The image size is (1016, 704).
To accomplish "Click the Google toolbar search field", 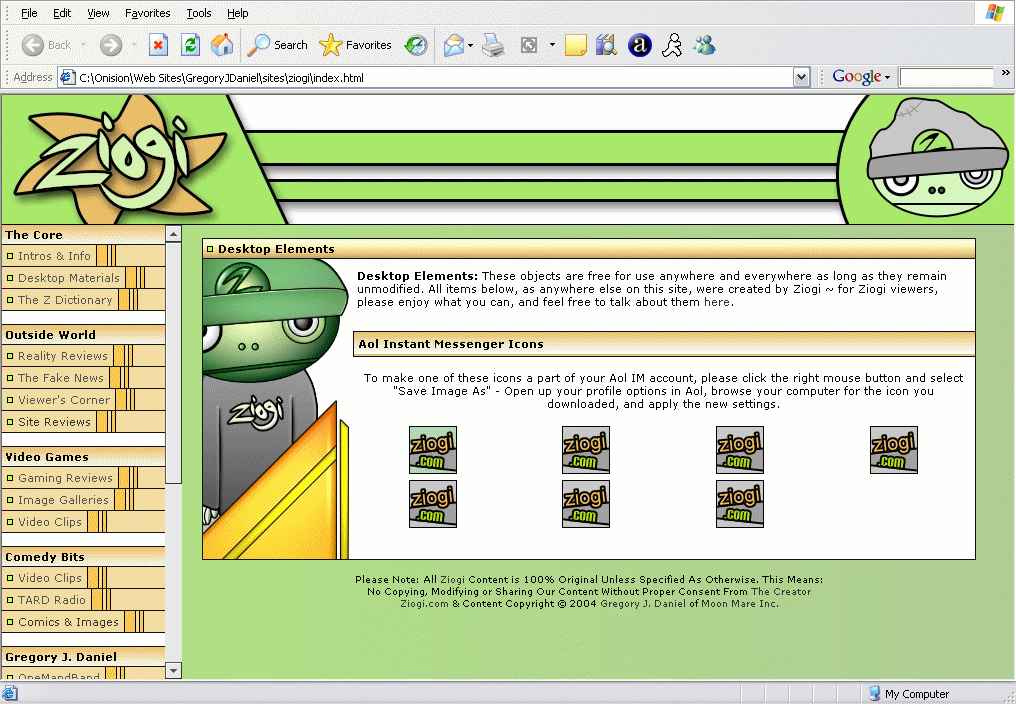I will coord(945,77).
